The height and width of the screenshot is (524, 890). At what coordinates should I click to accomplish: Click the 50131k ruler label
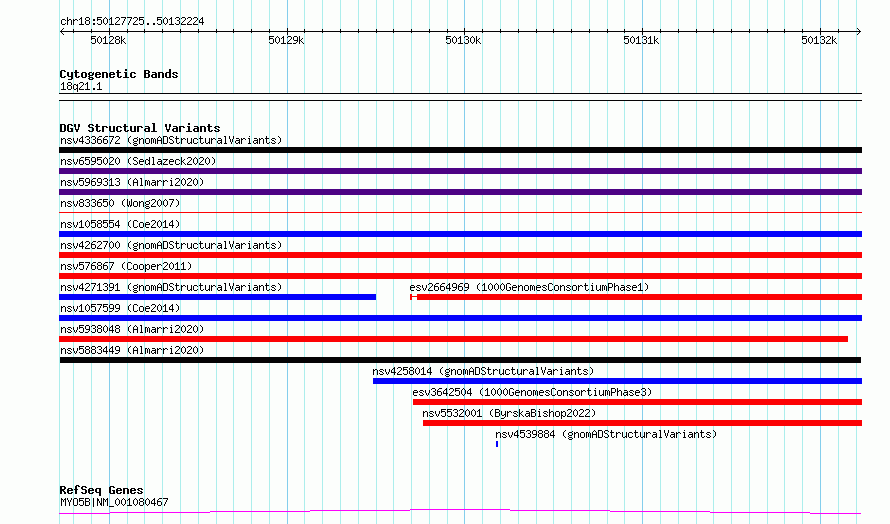pos(641,40)
